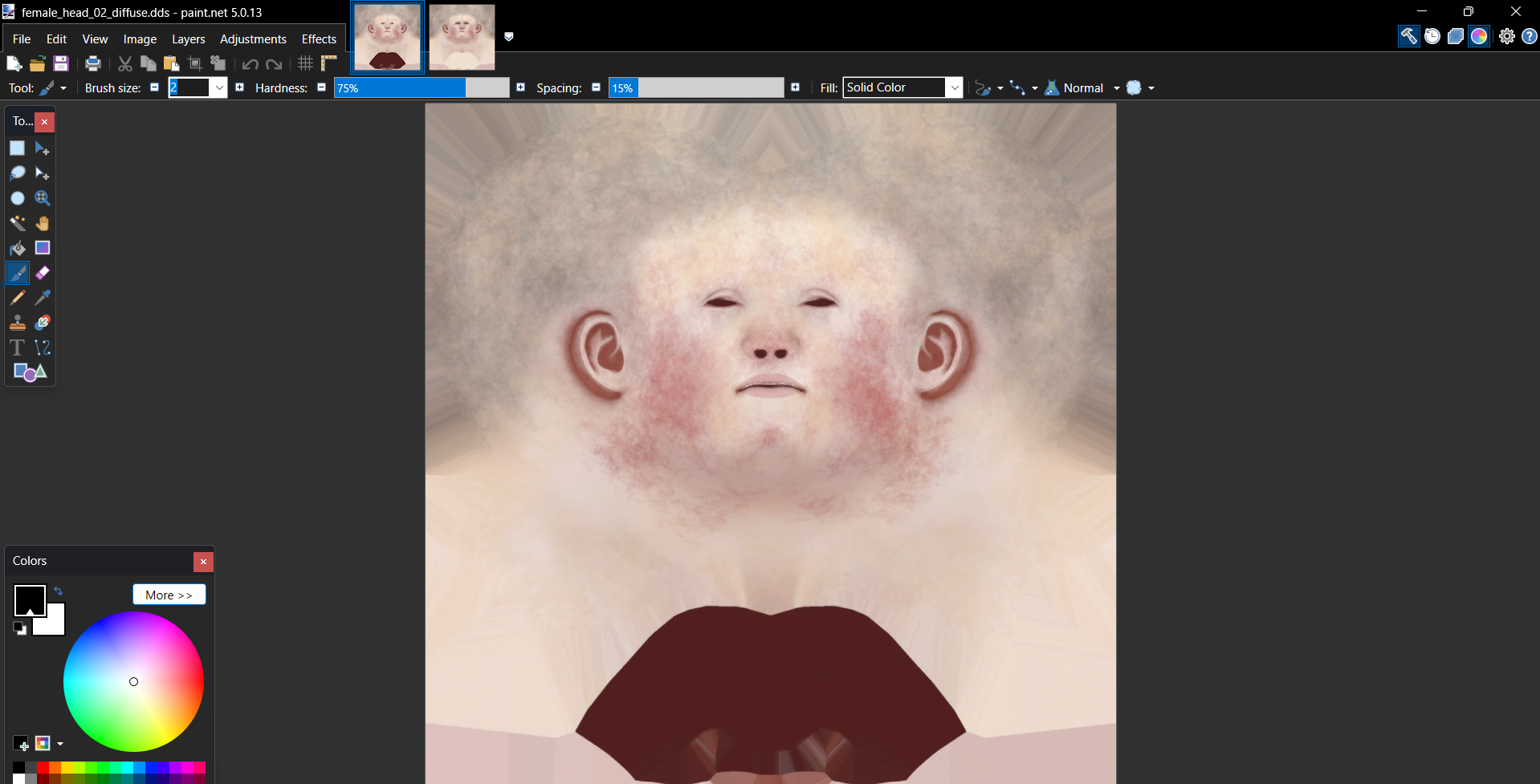Viewport: 1540px width, 784px height.
Task: Open the selection clipping mode dropdown
Action: (1140, 88)
